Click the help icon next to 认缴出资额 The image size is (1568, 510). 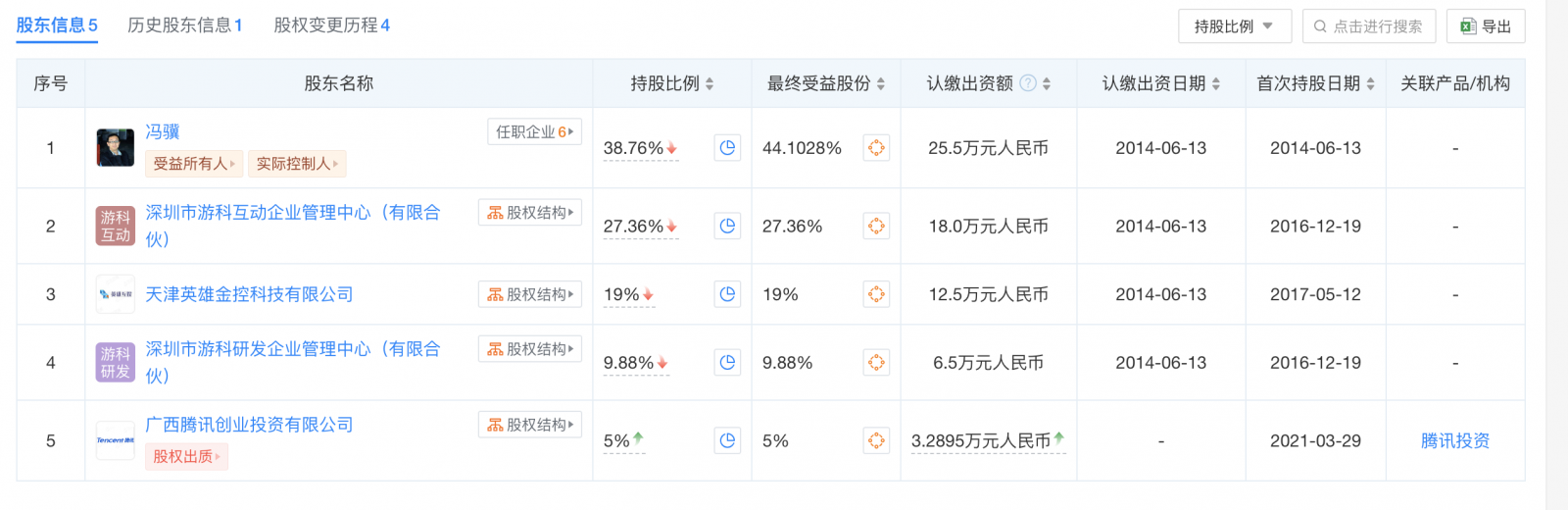(x=1028, y=83)
